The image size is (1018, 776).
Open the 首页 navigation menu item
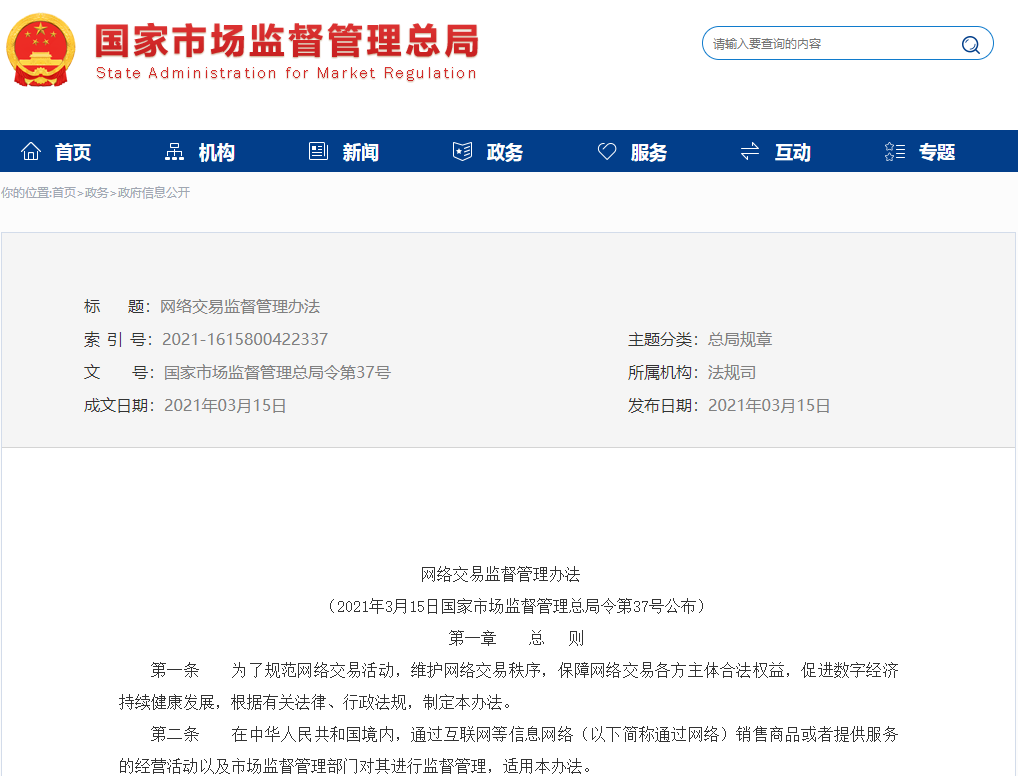(x=73, y=153)
